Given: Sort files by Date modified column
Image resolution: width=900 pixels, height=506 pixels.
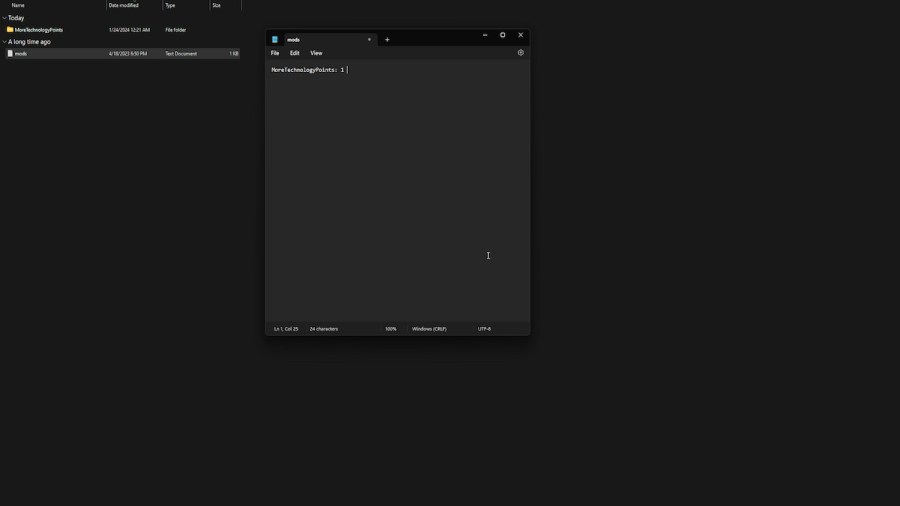Looking at the screenshot, I should coord(125,6).
